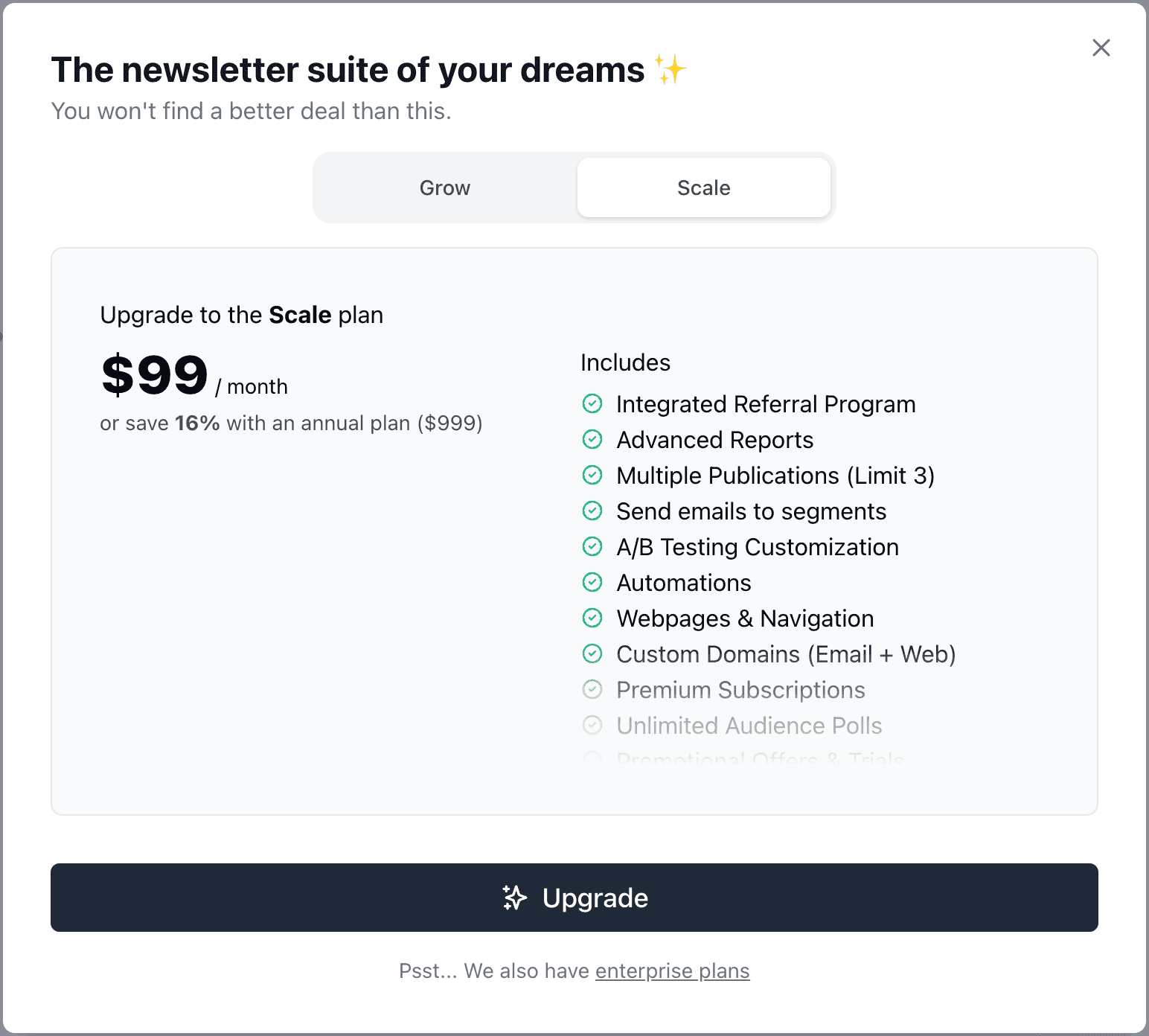Click checkmark icon beside Webpages & Navigation

(x=592, y=618)
